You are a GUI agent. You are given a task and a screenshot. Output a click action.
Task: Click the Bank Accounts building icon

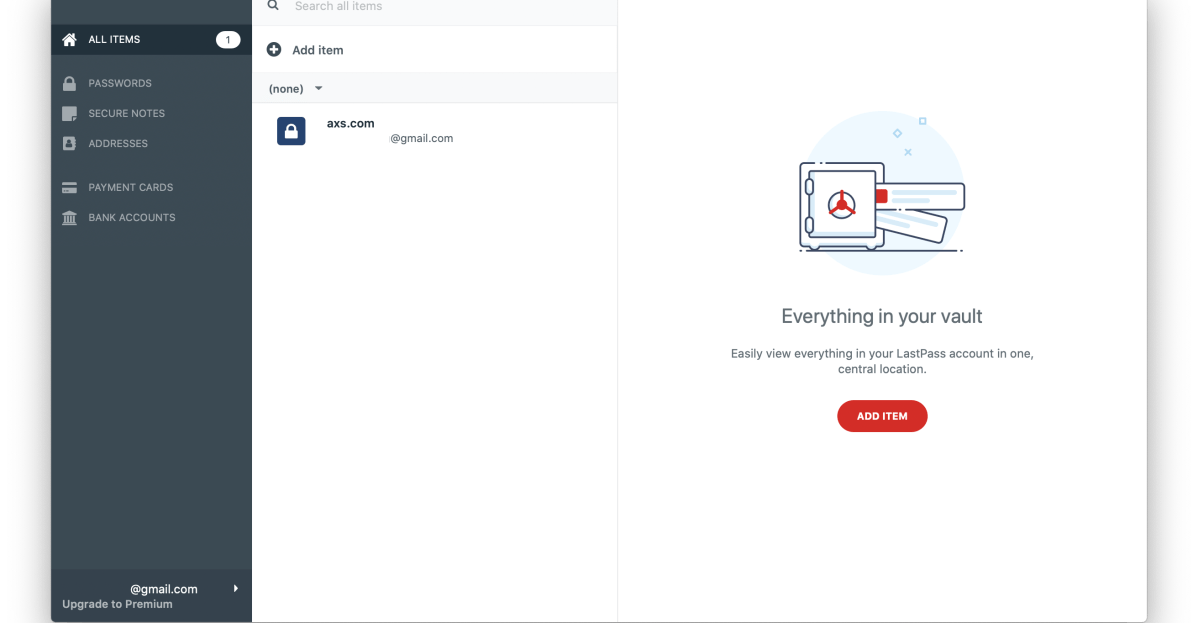(69, 218)
